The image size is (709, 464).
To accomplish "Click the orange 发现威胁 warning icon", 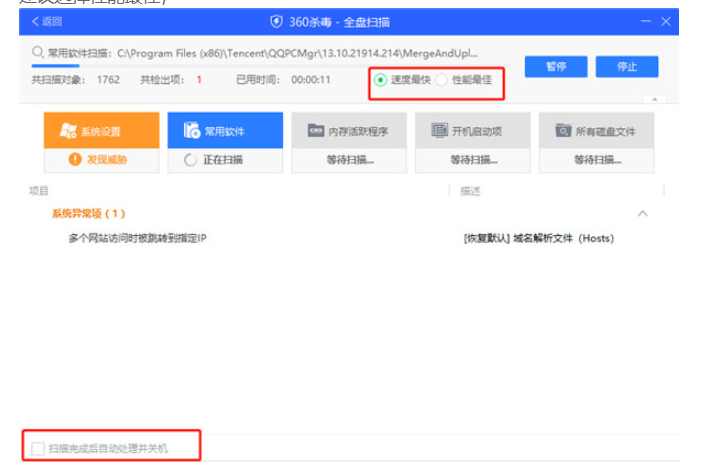I will pyautogui.click(x=74, y=159).
